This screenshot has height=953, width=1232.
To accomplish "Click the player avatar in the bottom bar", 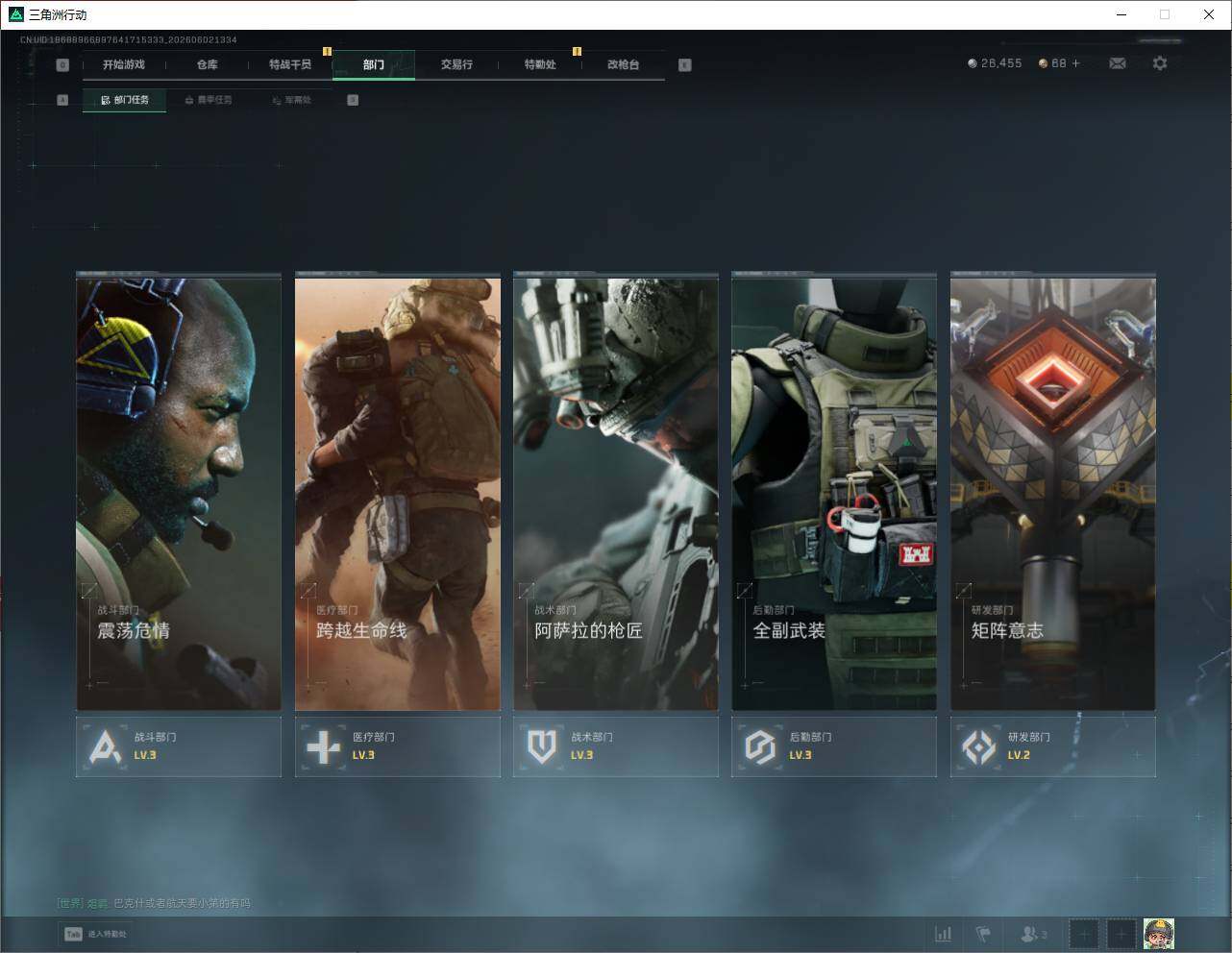I will (x=1159, y=934).
